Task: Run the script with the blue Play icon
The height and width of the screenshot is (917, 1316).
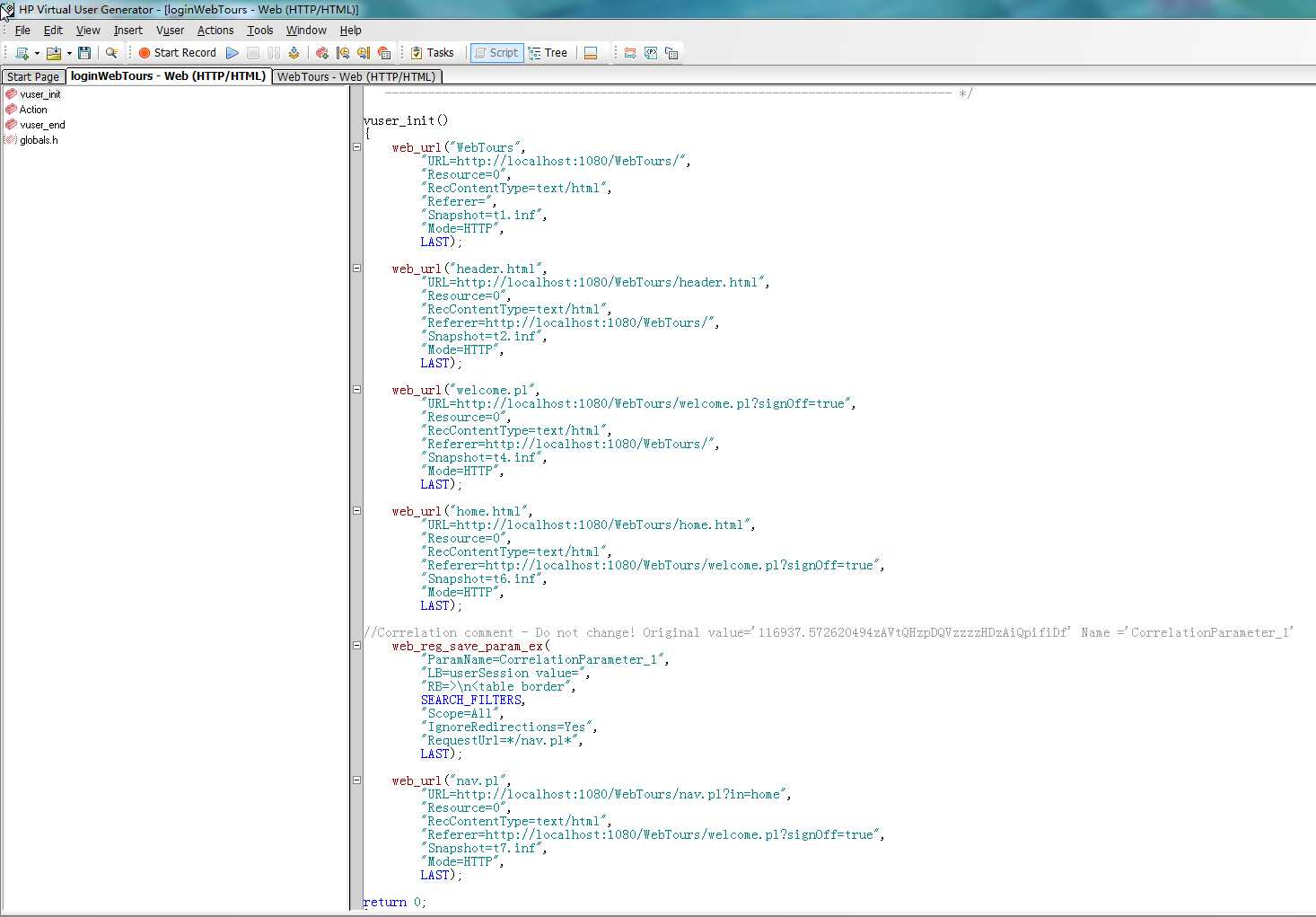Action: point(232,53)
